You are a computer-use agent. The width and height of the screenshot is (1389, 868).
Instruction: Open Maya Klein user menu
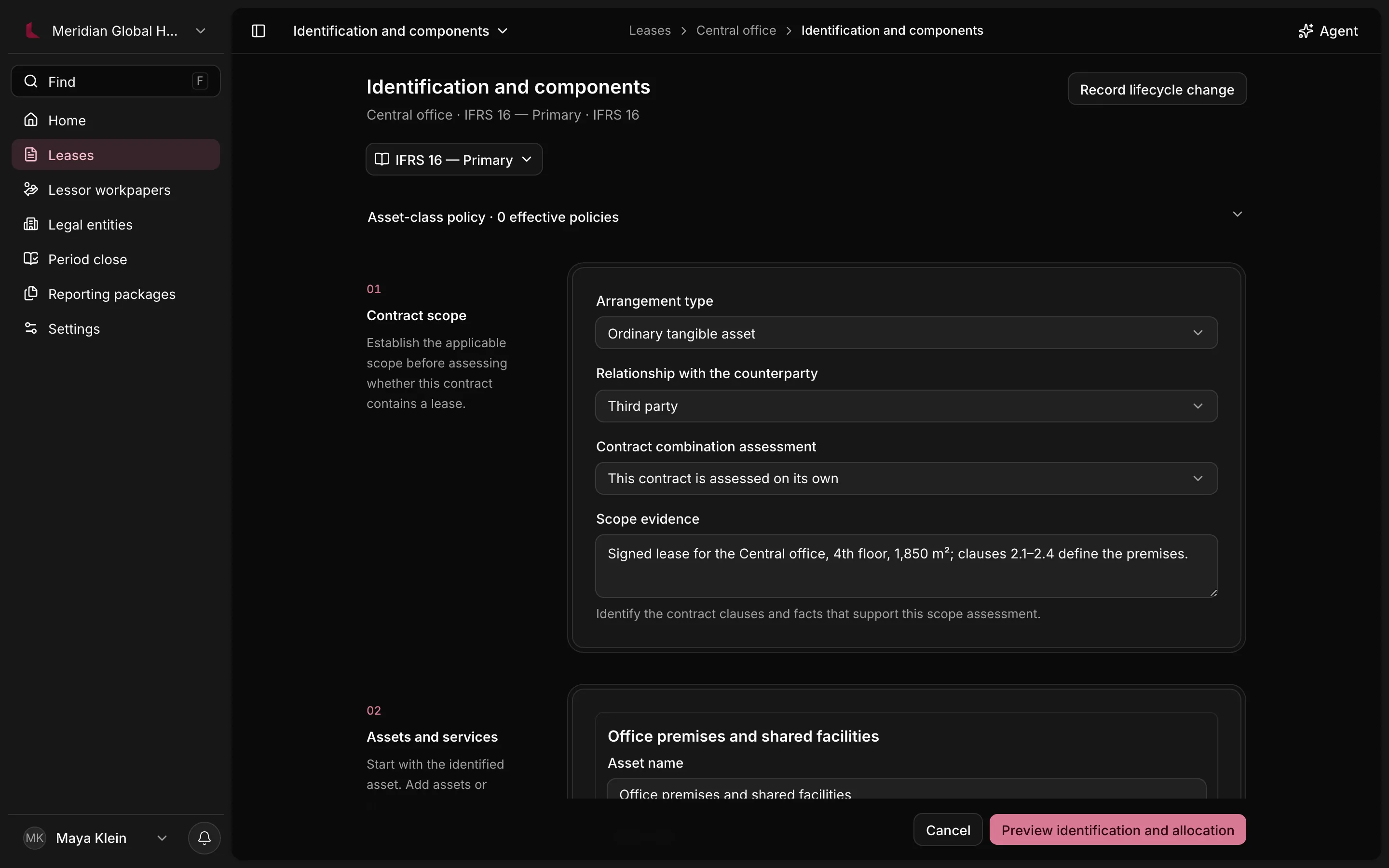(x=96, y=838)
